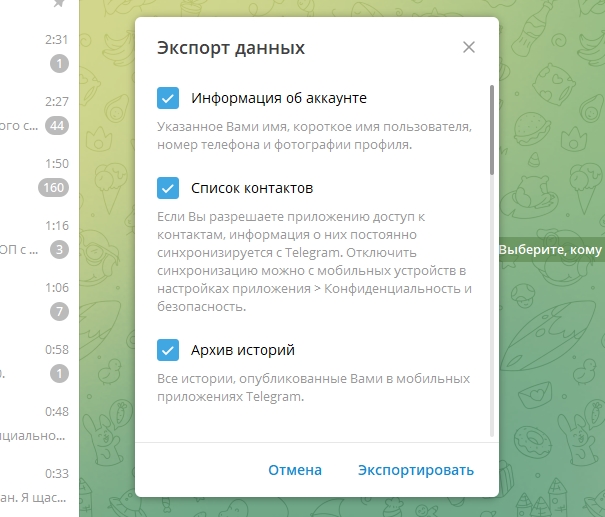This screenshot has height=517, width=605.
Task: Open the chat timestamped 0:48
Action: (35, 424)
